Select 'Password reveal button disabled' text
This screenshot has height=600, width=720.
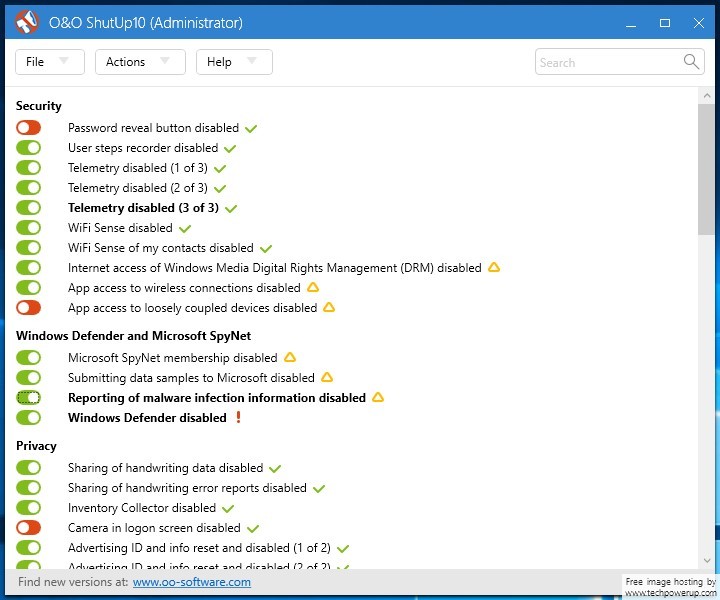pyautogui.click(x=153, y=128)
